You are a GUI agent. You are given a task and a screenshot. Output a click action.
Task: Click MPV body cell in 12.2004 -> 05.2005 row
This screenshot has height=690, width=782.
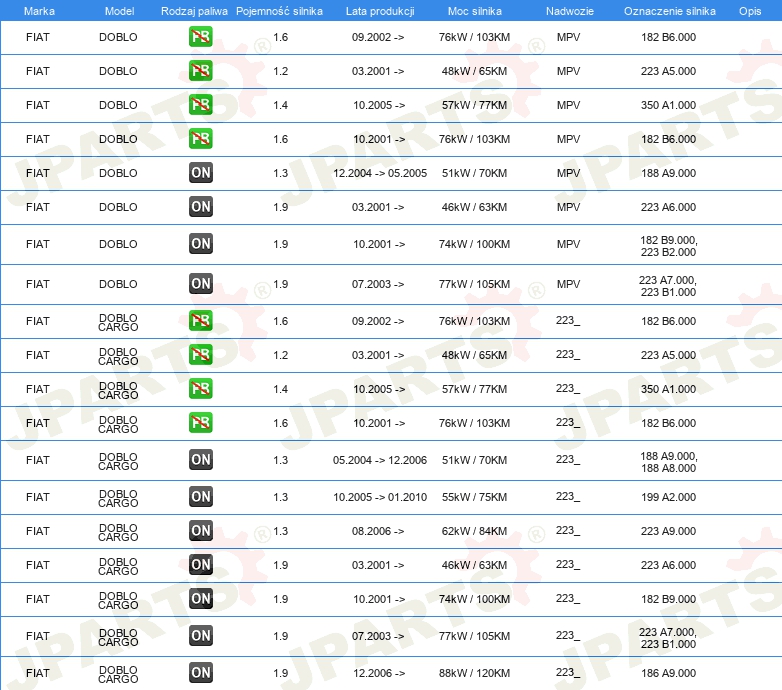(x=568, y=173)
